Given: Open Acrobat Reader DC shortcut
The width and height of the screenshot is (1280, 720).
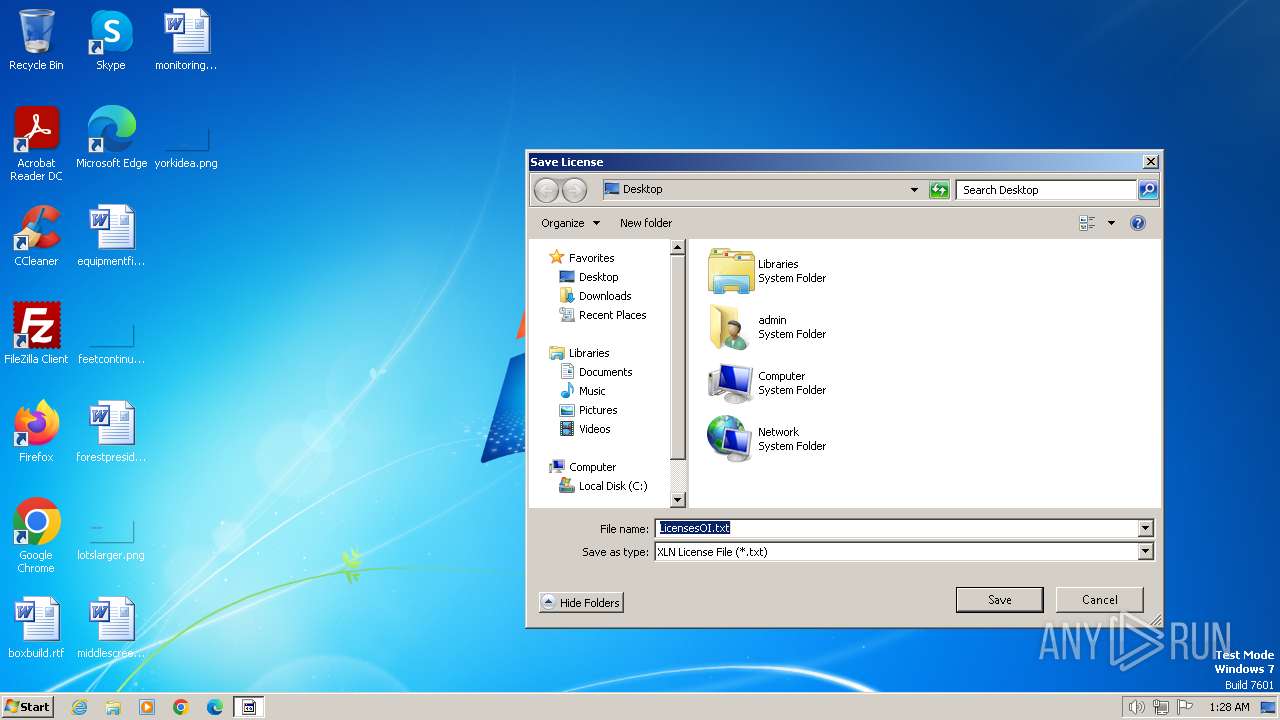Looking at the screenshot, I should 36,144.
